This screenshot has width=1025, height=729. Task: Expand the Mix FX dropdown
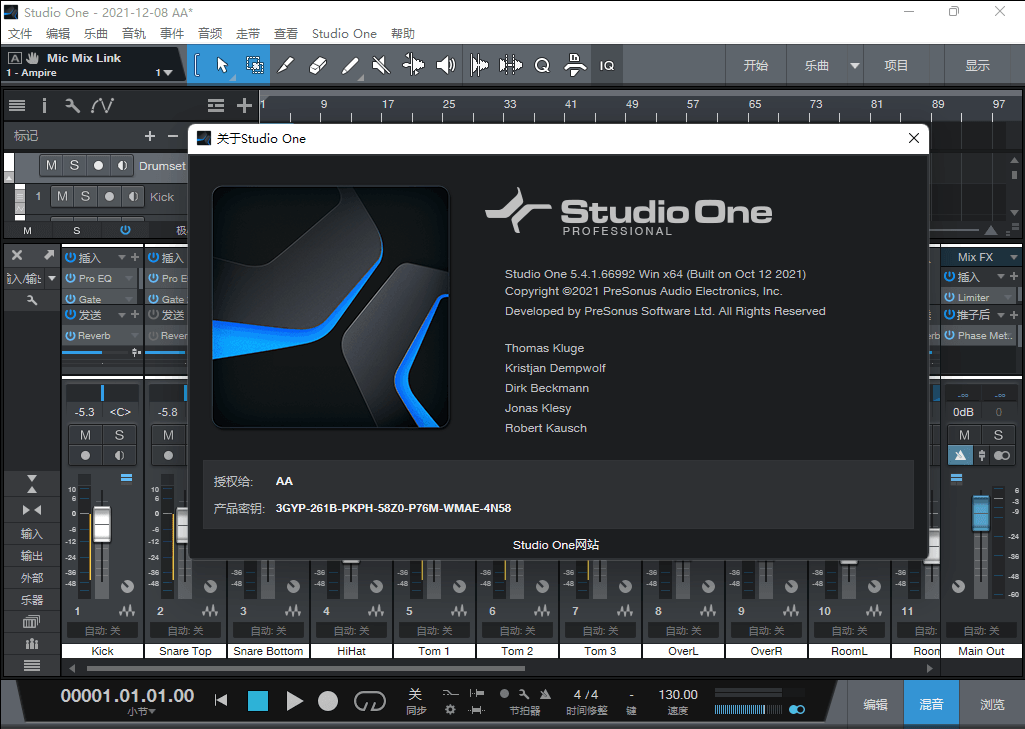click(x=1014, y=257)
